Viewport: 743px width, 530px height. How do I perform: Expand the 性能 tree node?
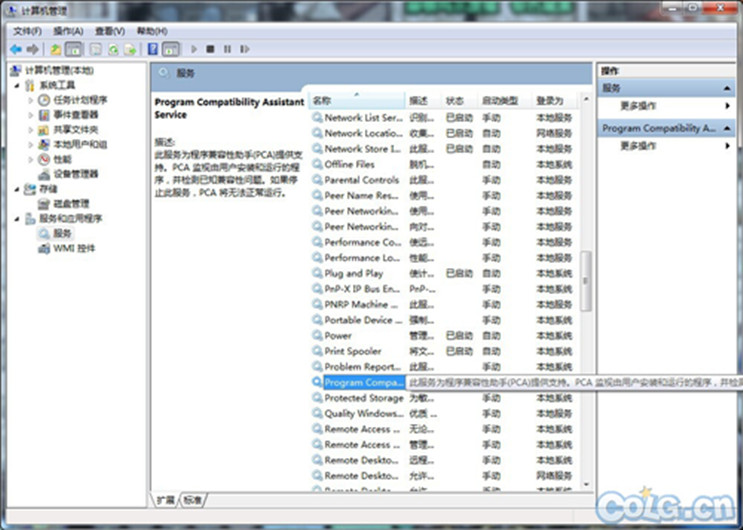pos(31,159)
